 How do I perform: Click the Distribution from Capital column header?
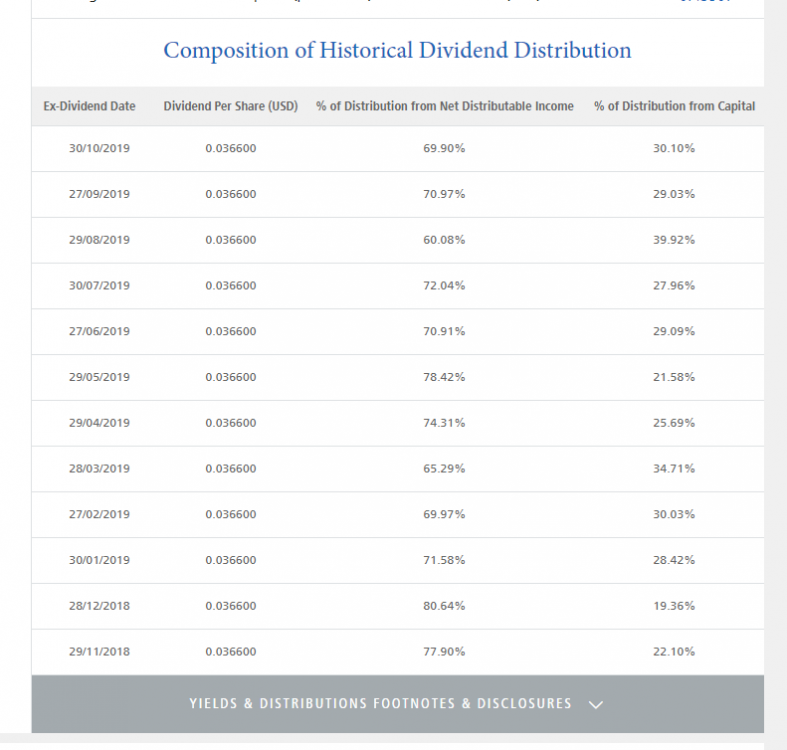(674, 106)
